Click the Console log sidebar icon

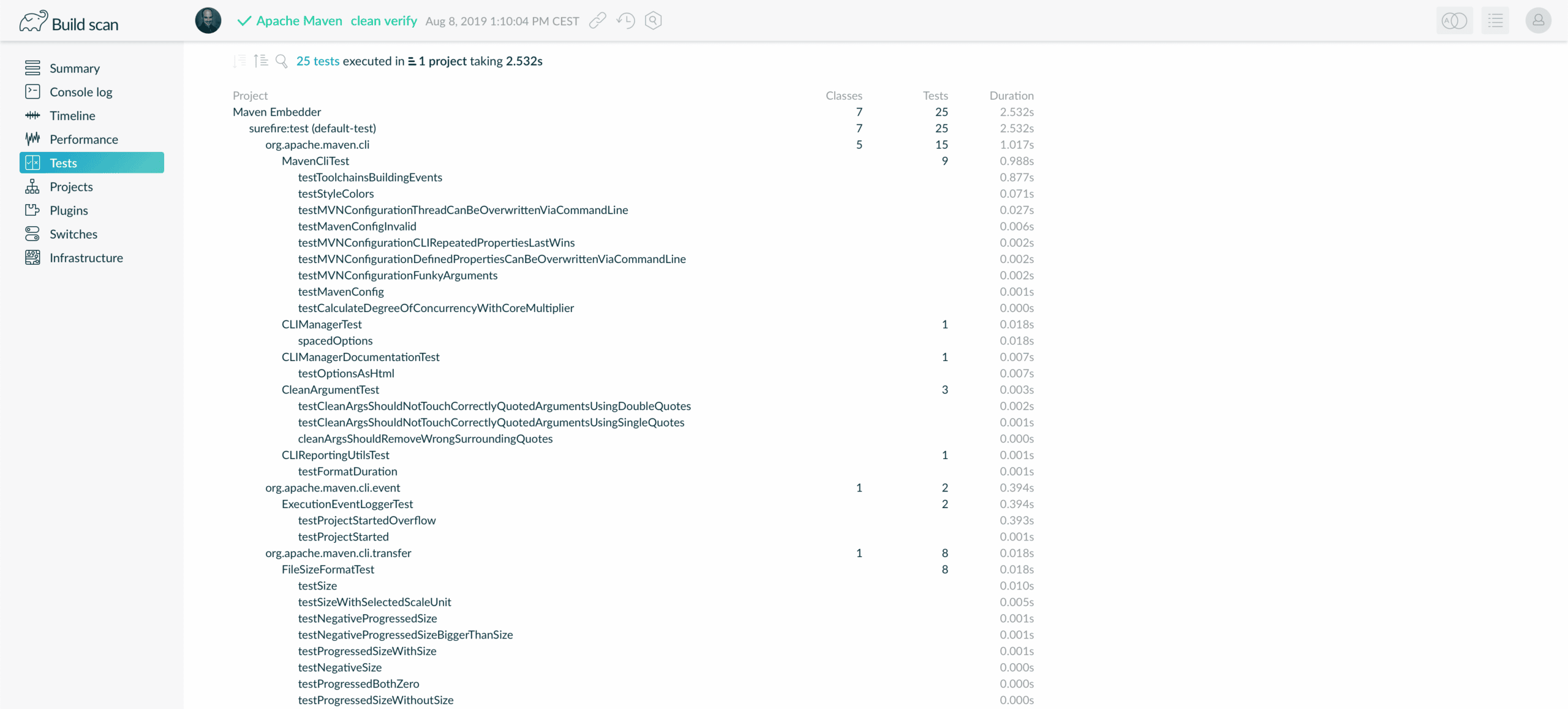(x=32, y=92)
